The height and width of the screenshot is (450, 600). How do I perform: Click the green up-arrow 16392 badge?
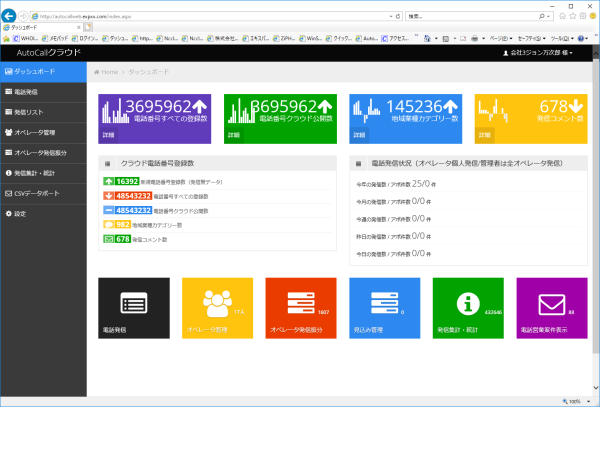[x=127, y=182]
